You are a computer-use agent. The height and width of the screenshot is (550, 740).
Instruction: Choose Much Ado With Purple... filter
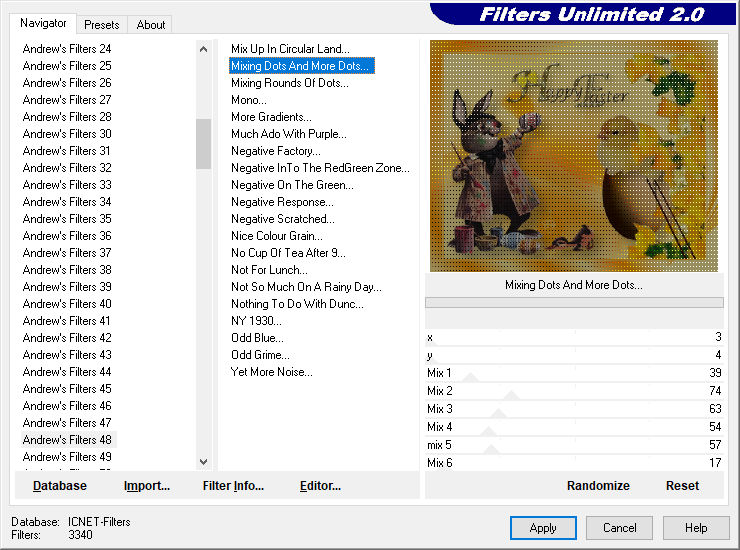point(289,134)
